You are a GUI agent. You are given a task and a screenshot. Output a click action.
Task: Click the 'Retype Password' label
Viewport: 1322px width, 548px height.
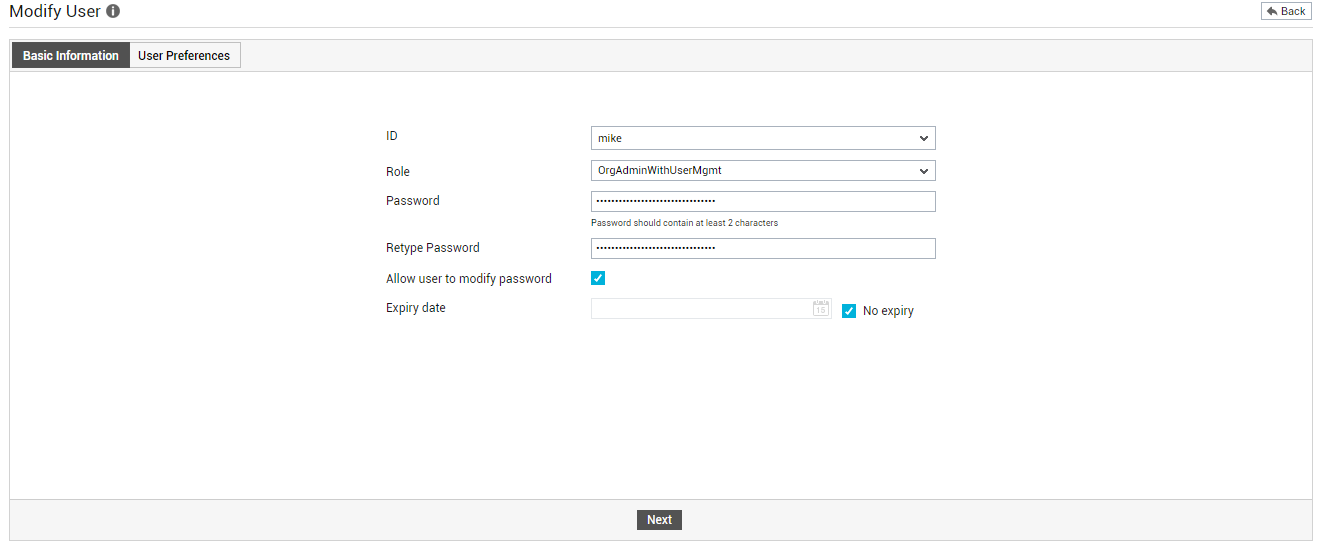(x=433, y=248)
